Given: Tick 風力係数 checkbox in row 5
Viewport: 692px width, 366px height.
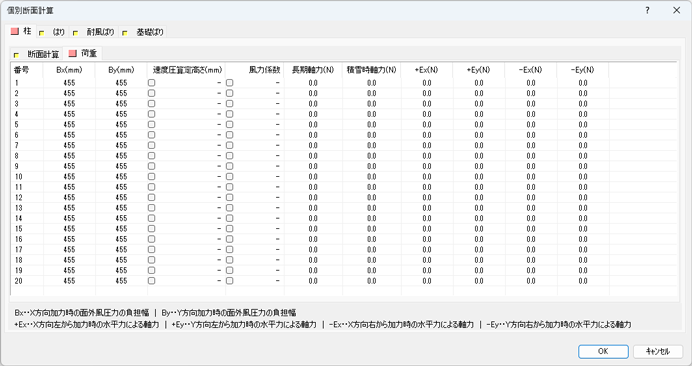Looking at the screenshot, I should (229, 125).
